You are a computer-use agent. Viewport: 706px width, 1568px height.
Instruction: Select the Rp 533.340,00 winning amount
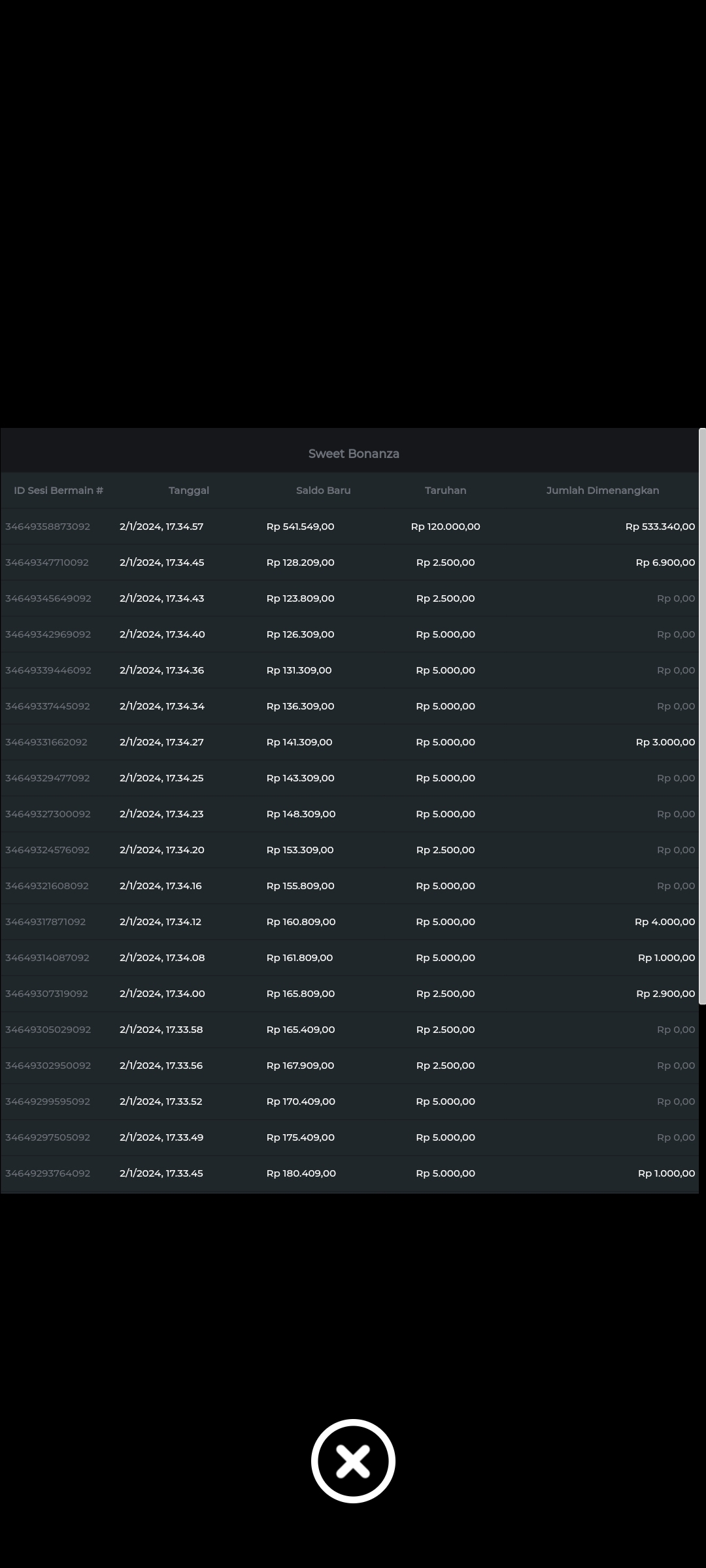660,527
